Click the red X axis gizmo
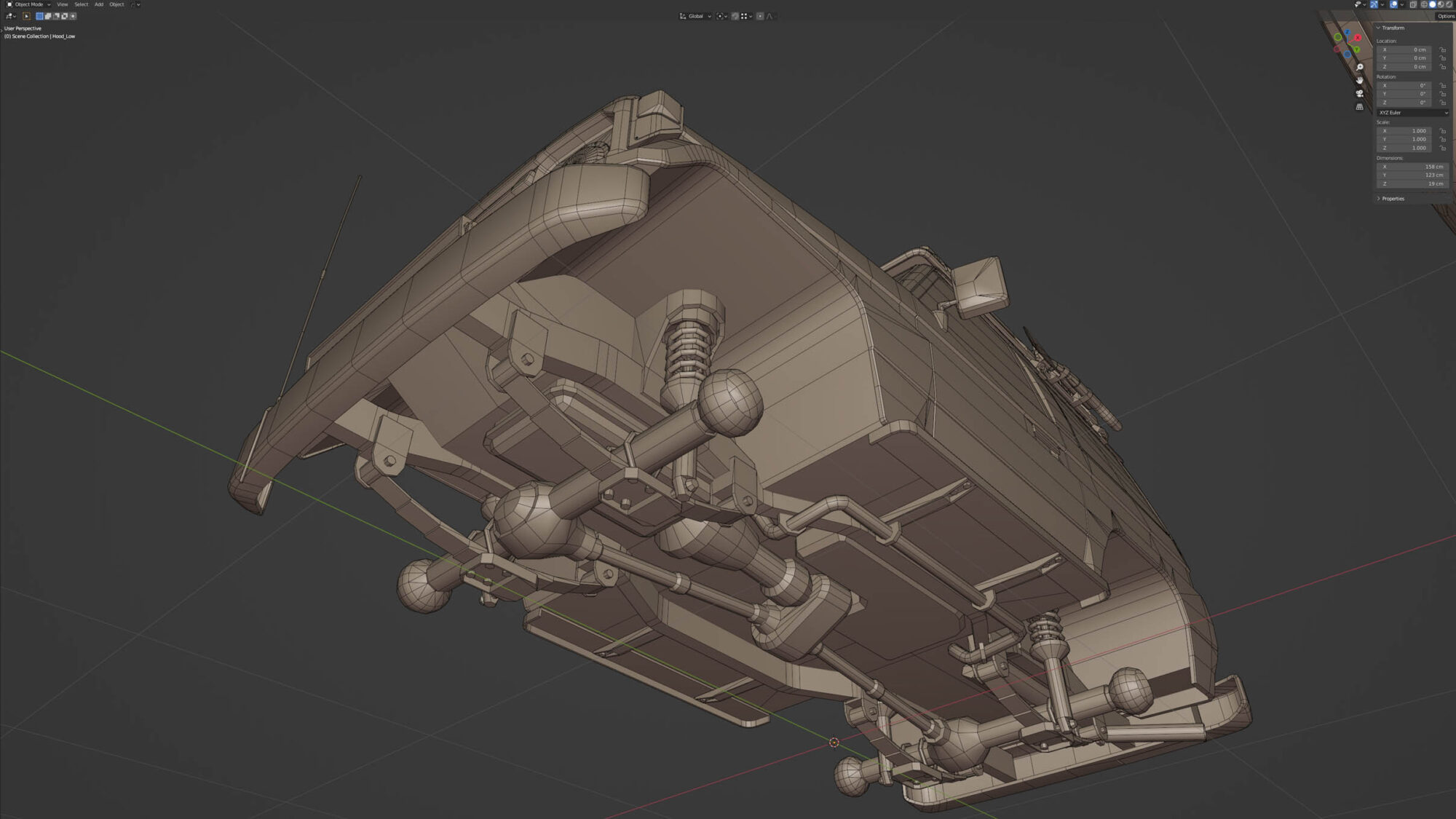This screenshot has height=819, width=1456. (x=1358, y=37)
